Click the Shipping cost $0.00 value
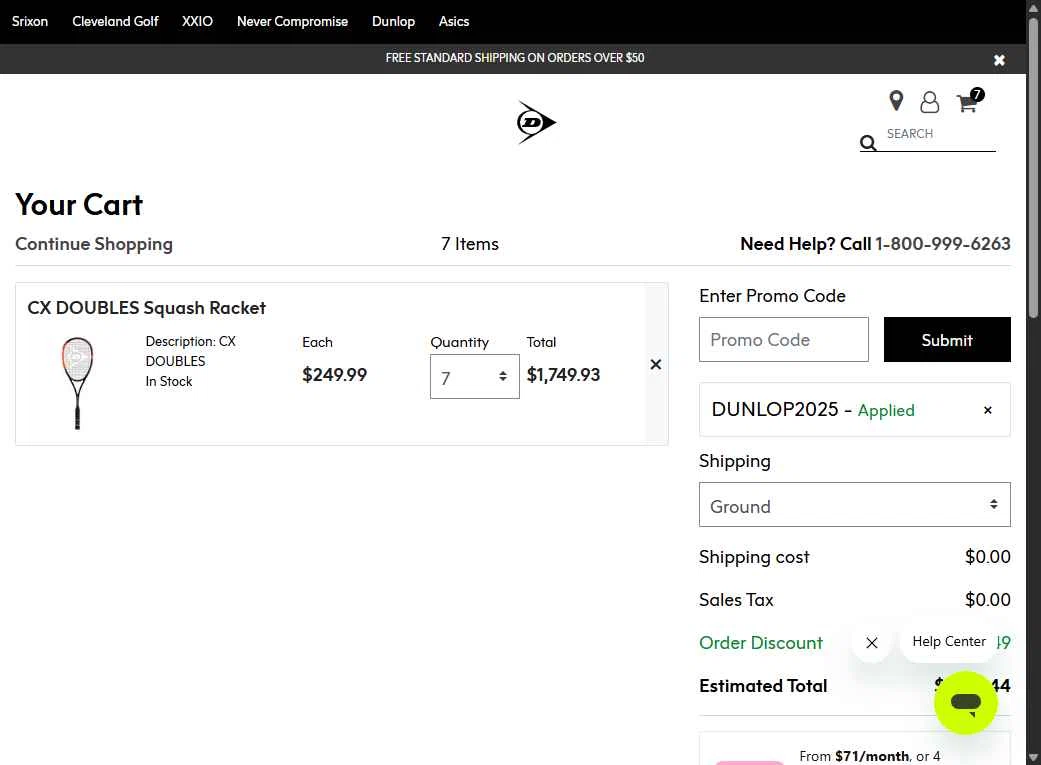Screen dimensions: 1041x765 [x=987, y=556]
